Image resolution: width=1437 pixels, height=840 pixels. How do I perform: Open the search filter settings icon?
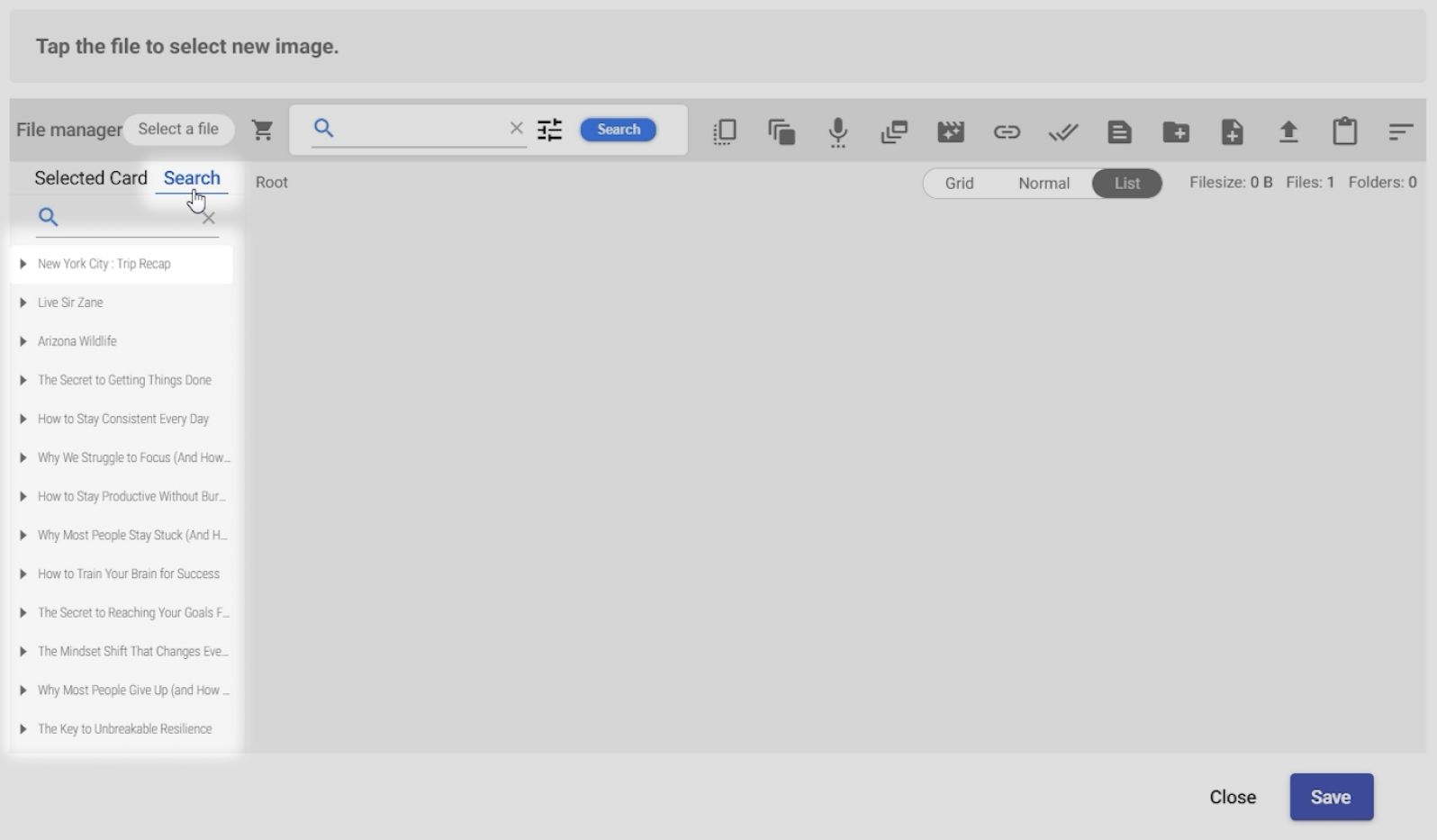[549, 130]
